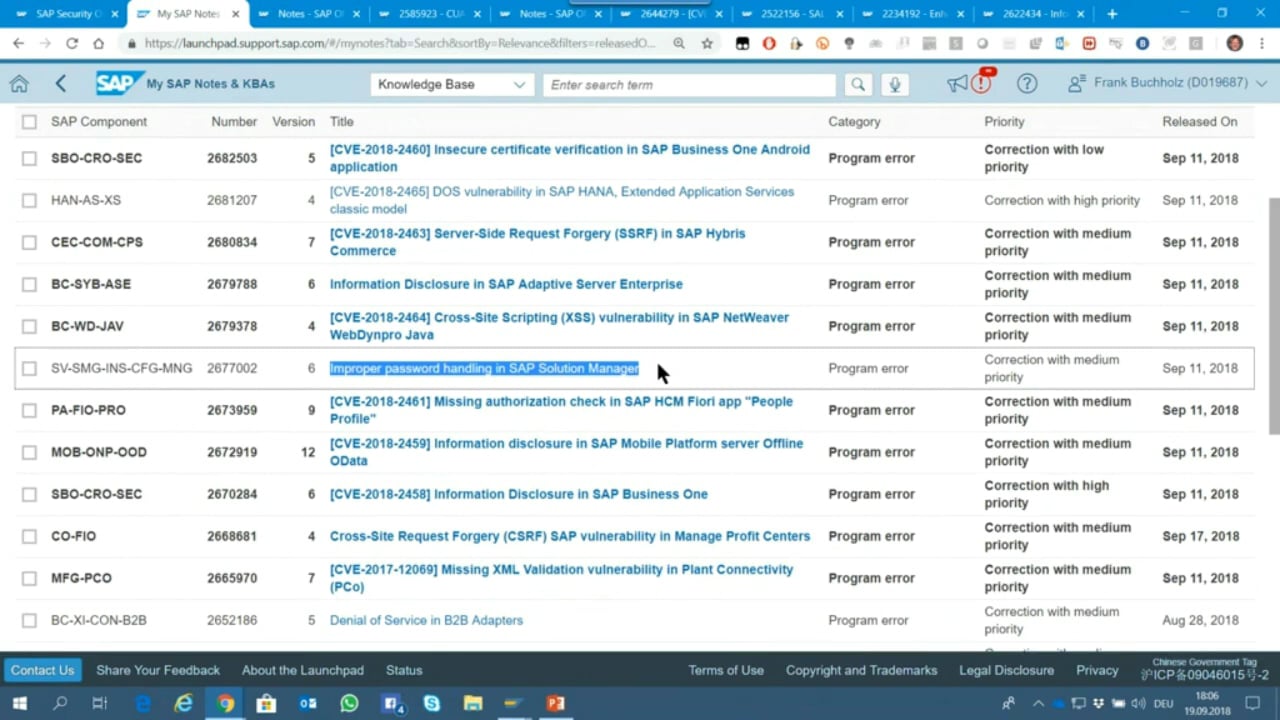Sort by the Category column header
This screenshot has height=720, width=1280.
[854, 122]
